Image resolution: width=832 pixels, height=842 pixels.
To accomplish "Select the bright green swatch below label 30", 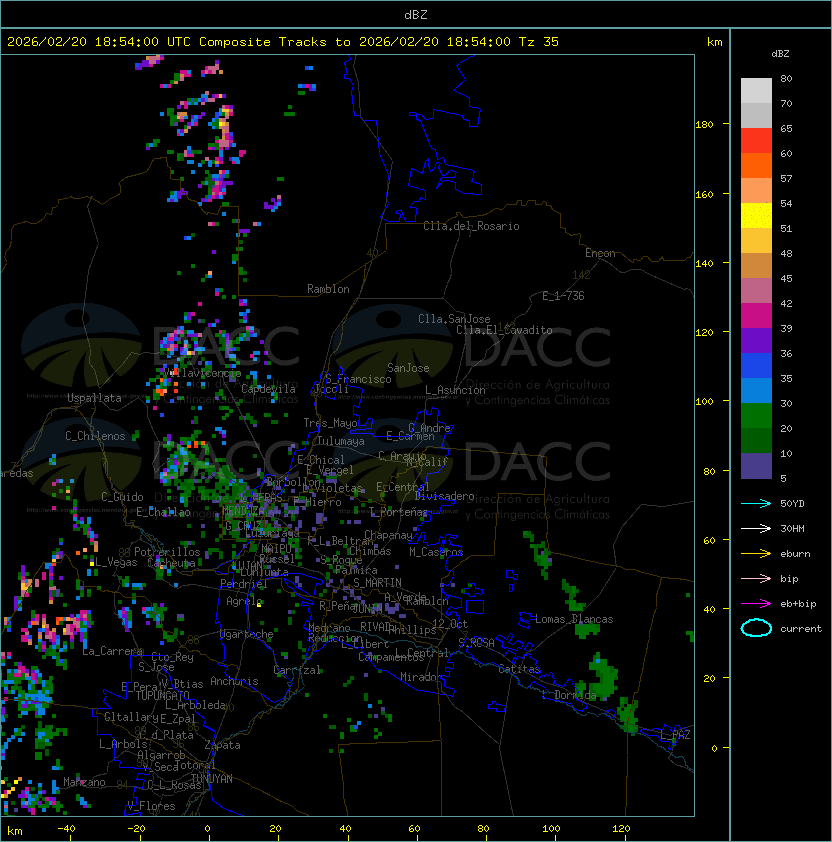I will 756,416.
